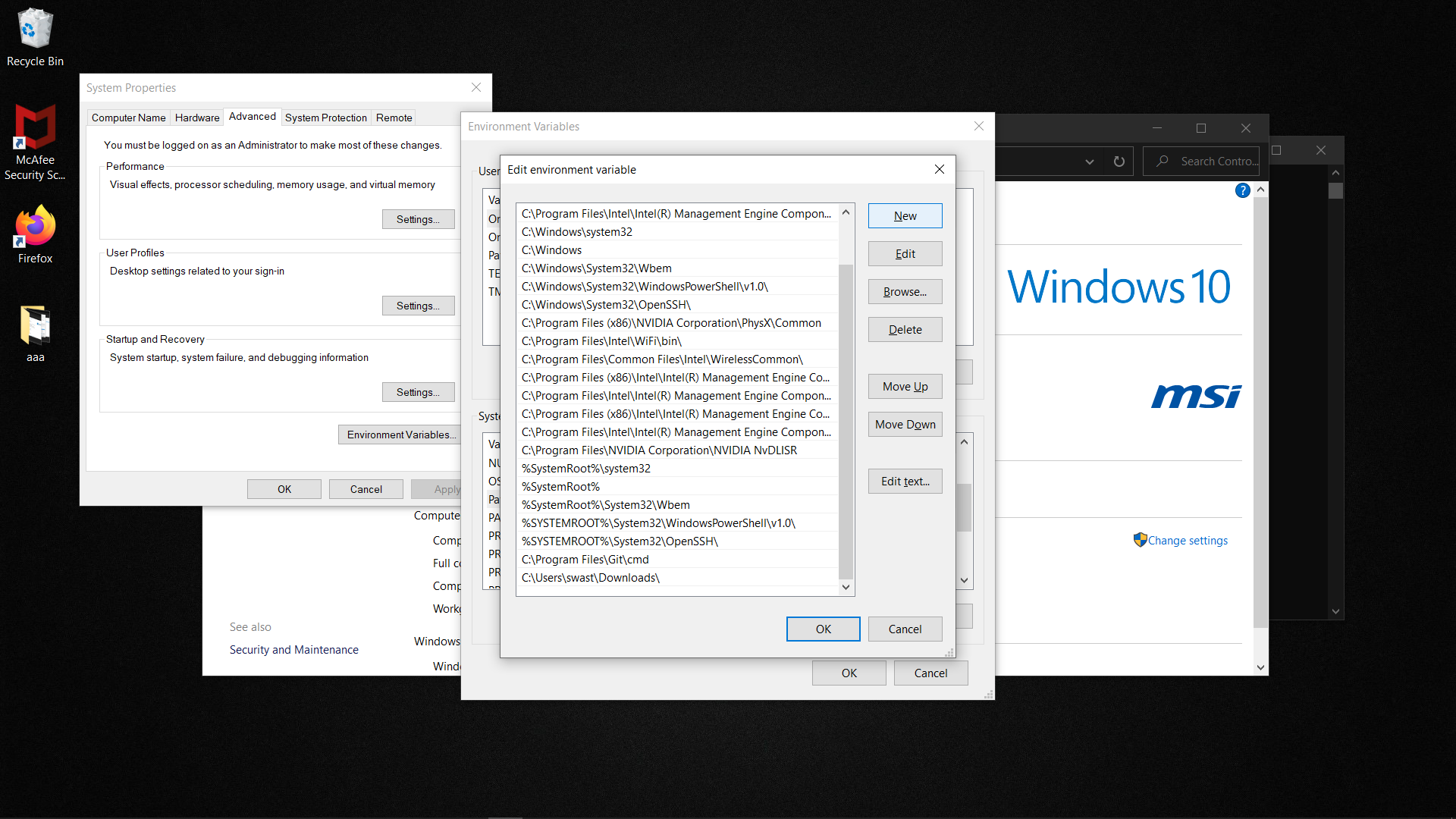Click the blue help question mark icon

(x=1242, y=190)
